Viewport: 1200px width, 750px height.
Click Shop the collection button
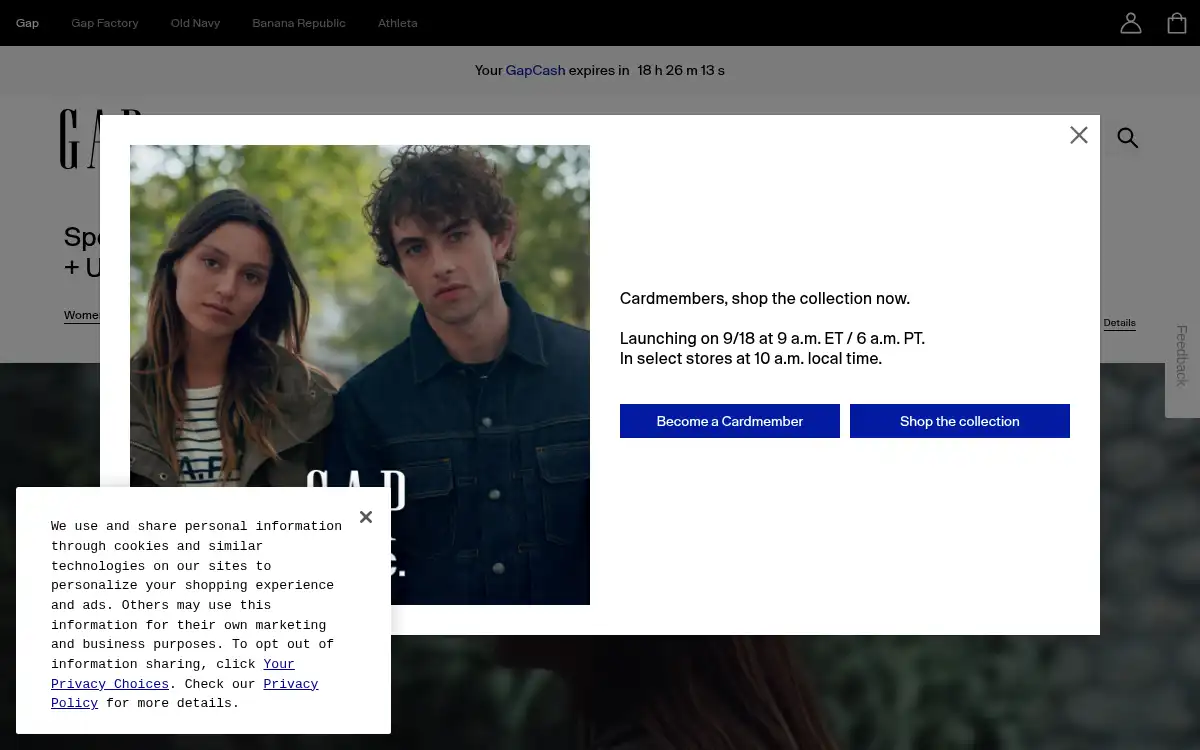pos(960,421)
